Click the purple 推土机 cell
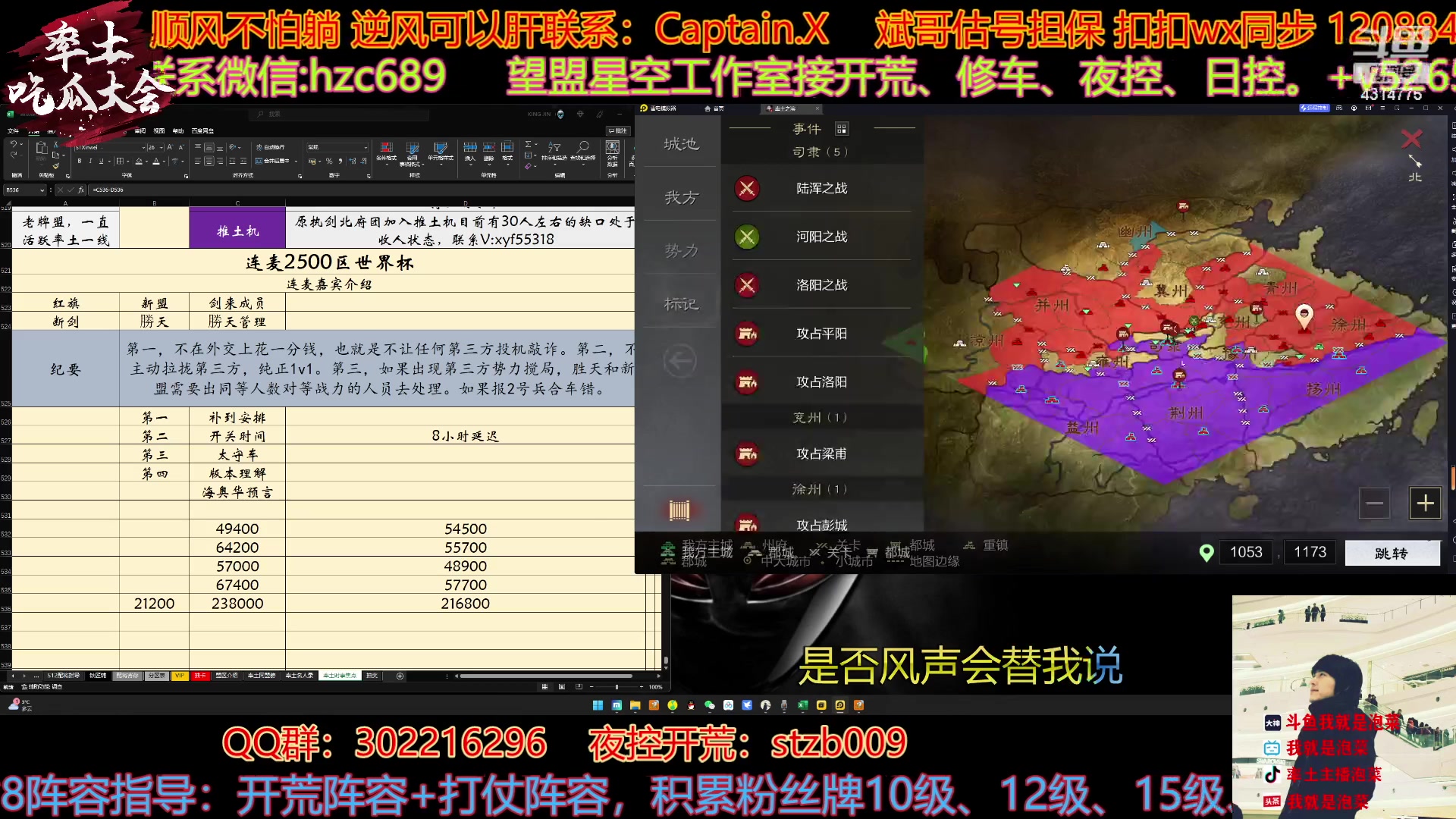1456x819 pixels. tap(237, 229)
